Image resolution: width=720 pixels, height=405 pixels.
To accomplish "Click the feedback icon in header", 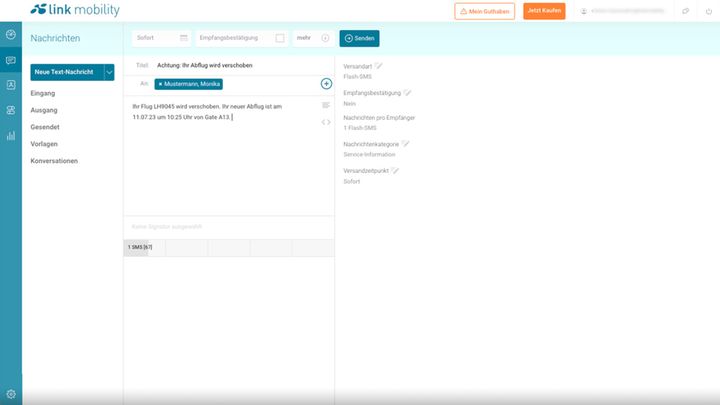I will click(x=686, y=11).
